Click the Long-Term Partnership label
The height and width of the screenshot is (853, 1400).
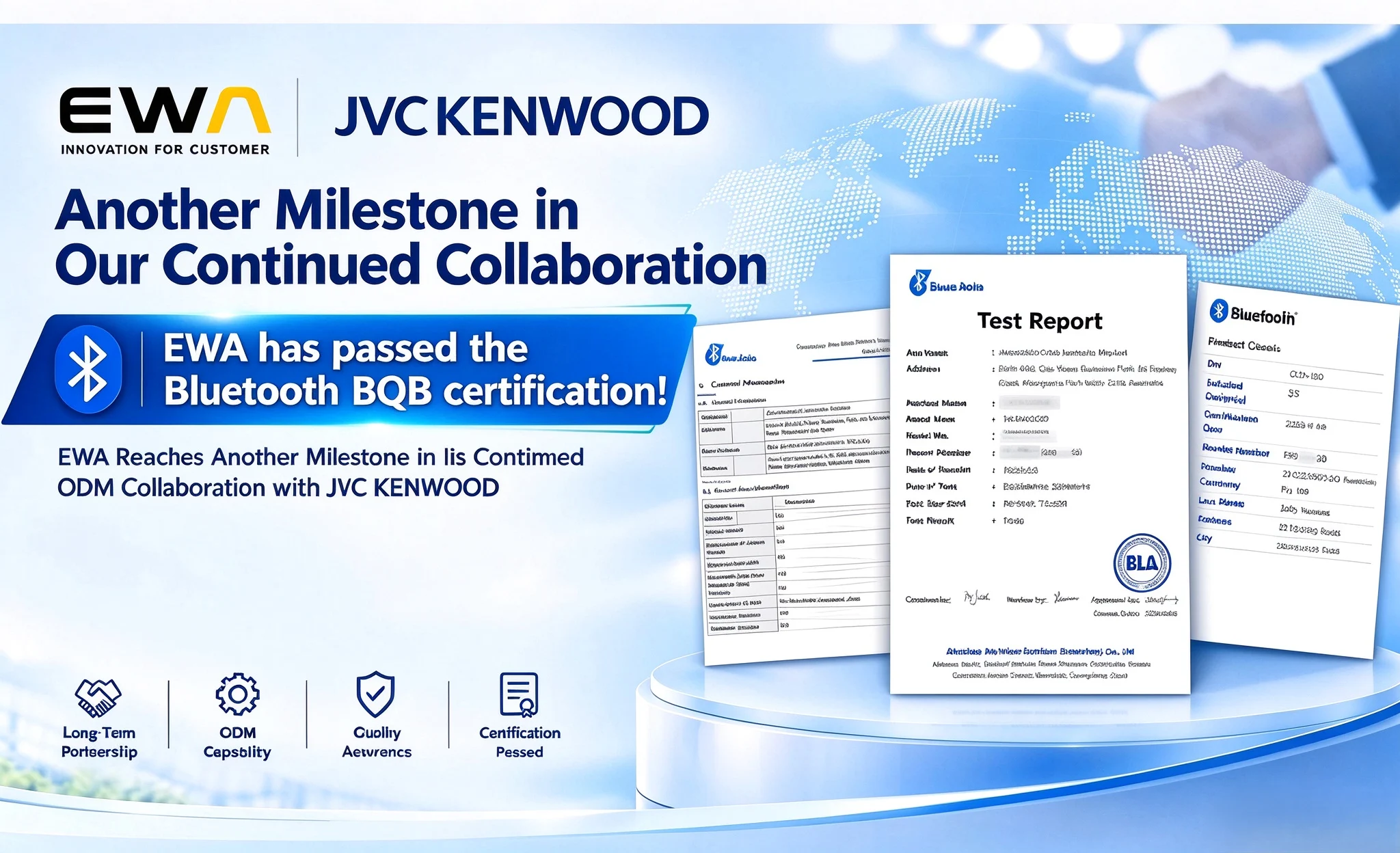(x=99, y=742)
